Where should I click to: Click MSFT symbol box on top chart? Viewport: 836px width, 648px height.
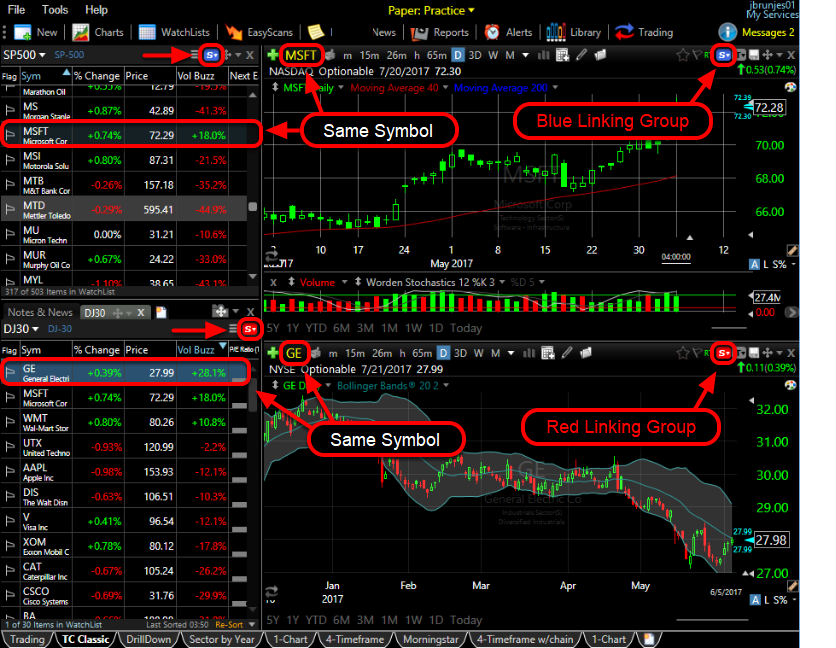(x=301, y=55)
